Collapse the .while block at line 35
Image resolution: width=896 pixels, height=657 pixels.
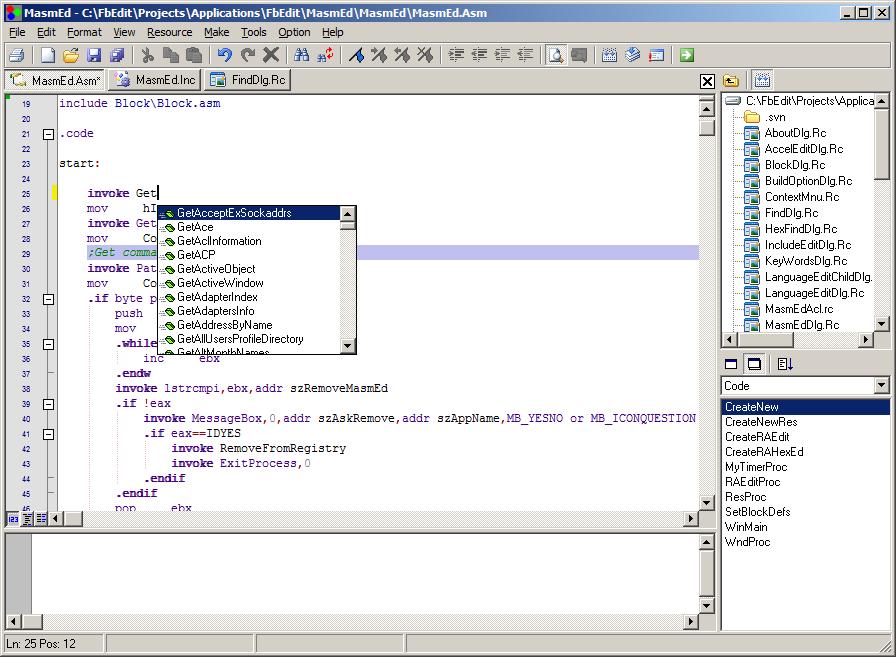click(49, 344)
